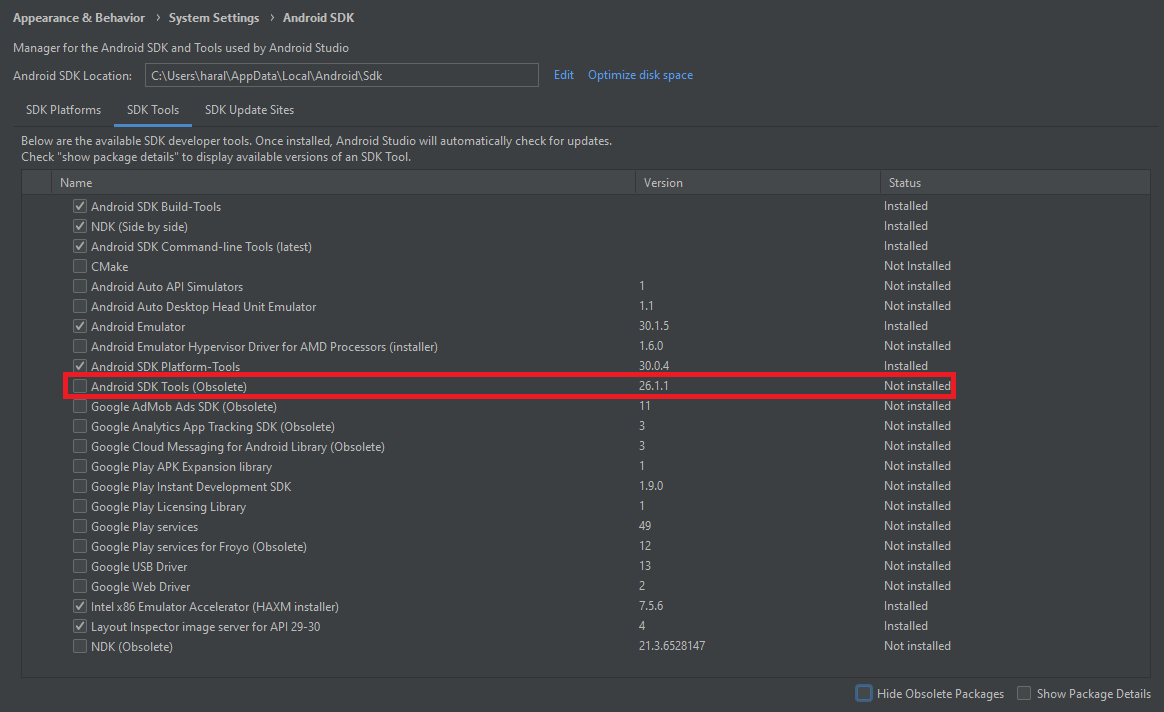
Task: Uncheck the Android Emulator checkbox
Action: 80,327
